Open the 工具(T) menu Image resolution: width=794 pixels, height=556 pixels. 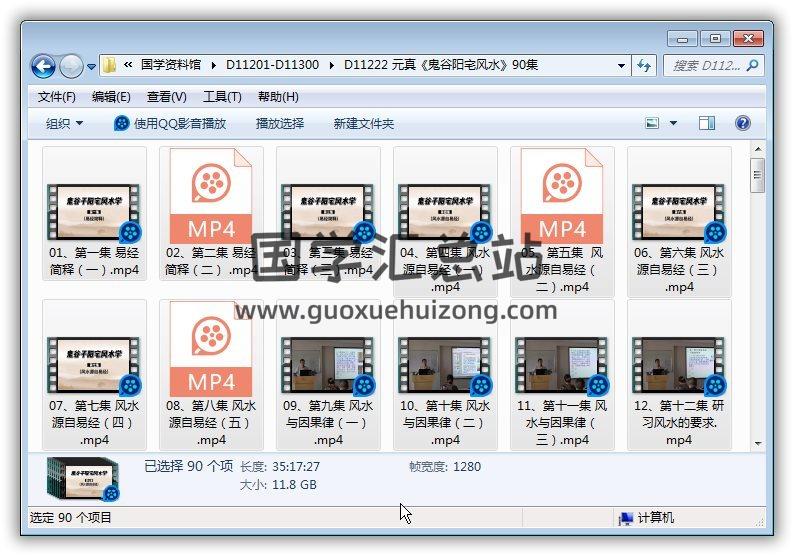click(222, 97)
